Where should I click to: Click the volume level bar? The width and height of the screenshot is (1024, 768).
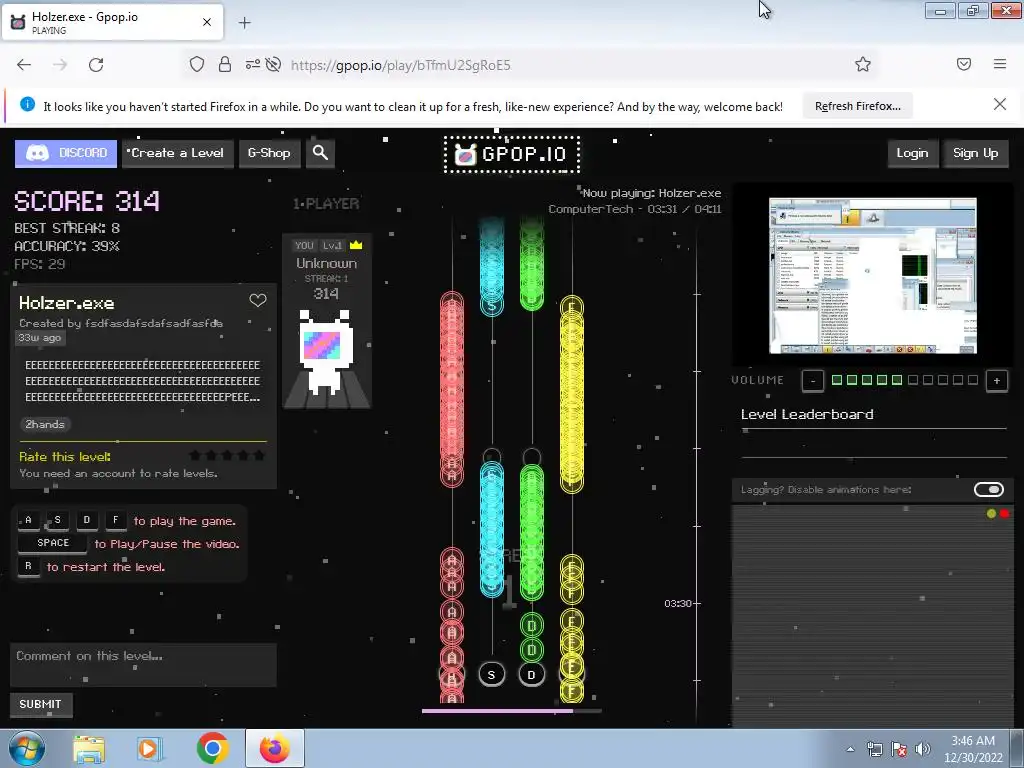904,380
